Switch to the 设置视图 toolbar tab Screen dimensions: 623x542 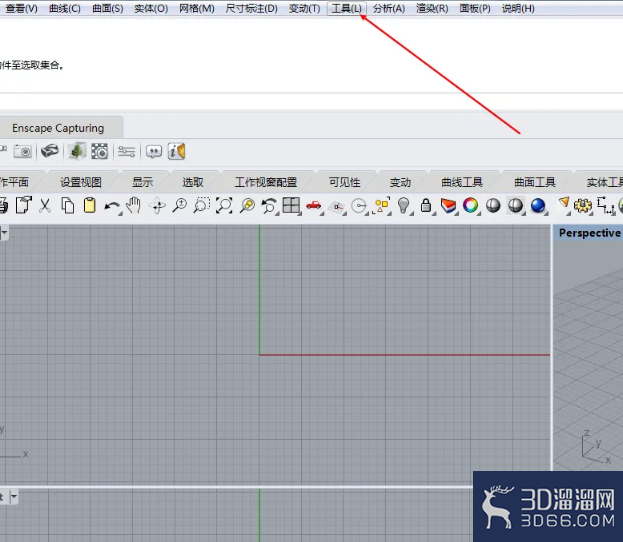[x=81, y=182]
